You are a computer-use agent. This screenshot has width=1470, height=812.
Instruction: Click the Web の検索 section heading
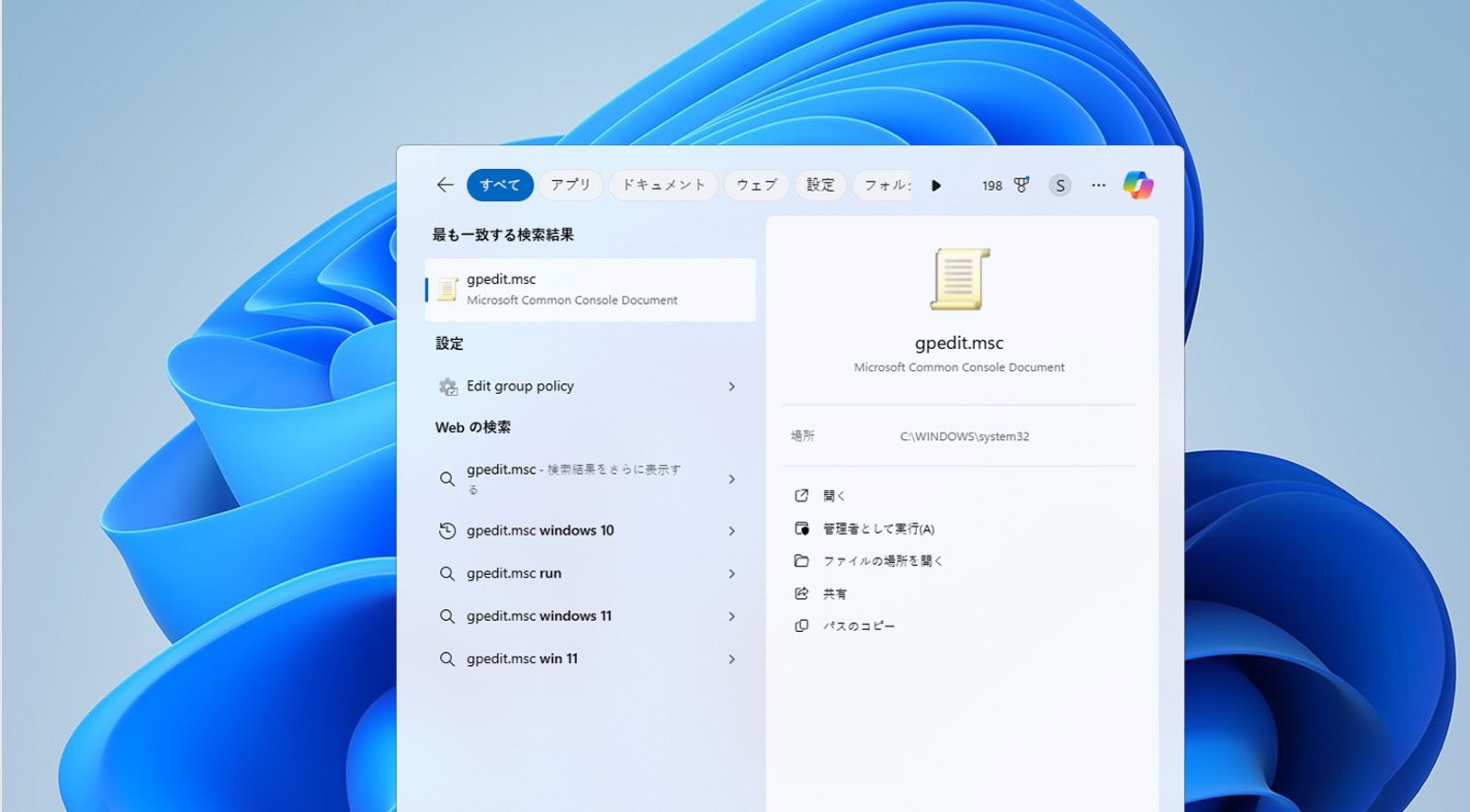tap(473, 427)
